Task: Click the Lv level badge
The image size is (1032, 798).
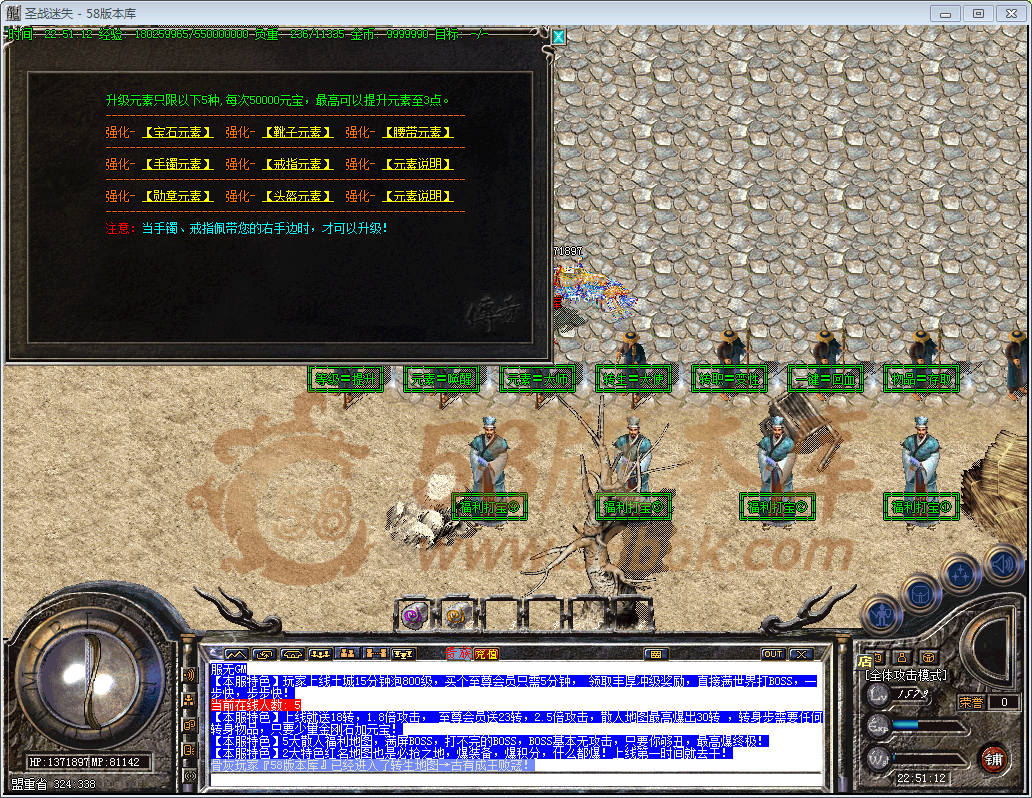Action: [x=877, y=694]
